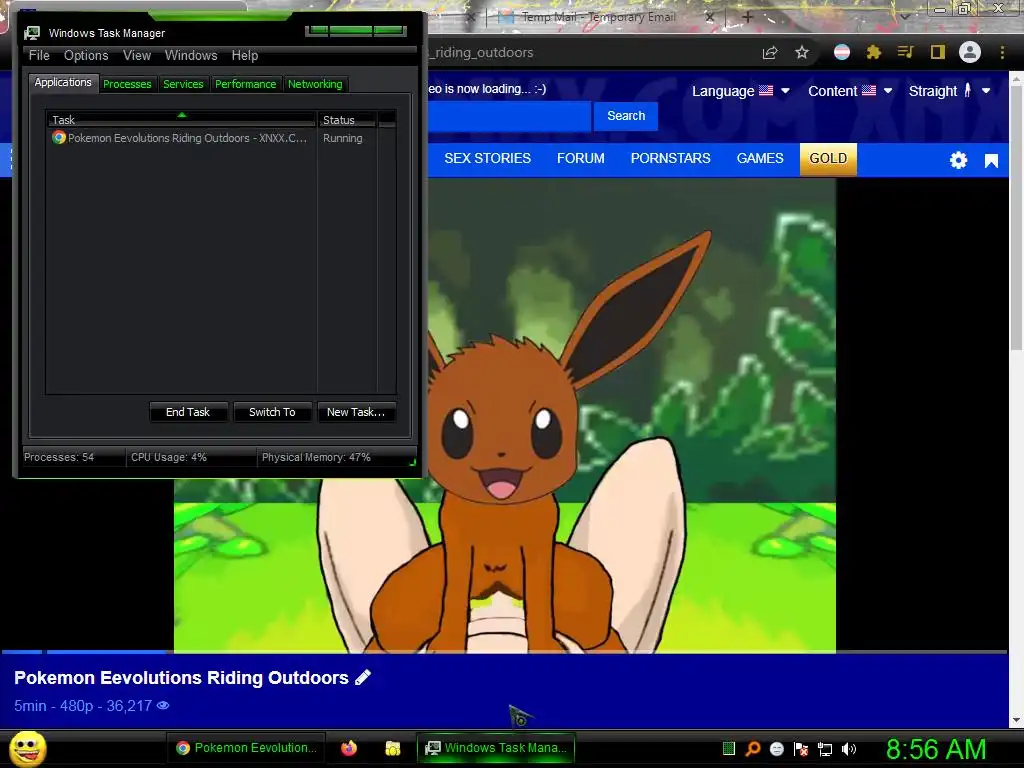
Task: Click the GOLD button in navigation bar
Action: click(x=828, y=159)
